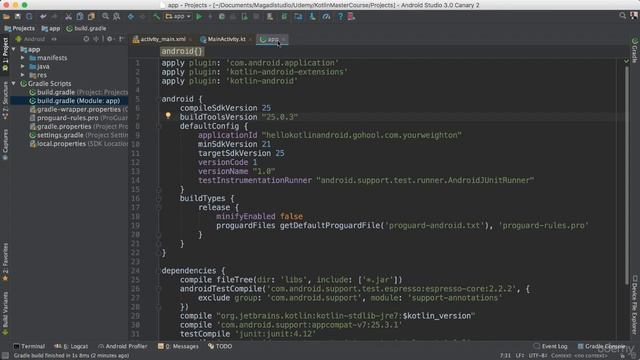Image resolution: width=640 pixels, height=360 pixels.
Task: Click the green Run app icon
Action: (199, 17)
